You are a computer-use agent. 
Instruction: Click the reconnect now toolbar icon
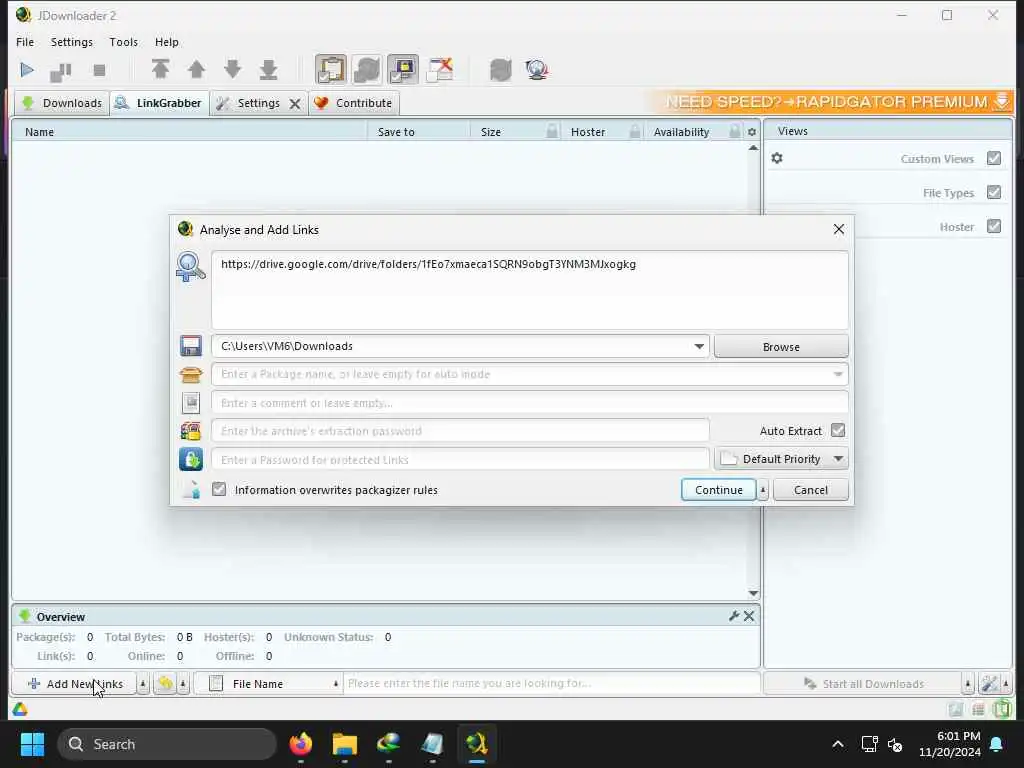click(x=501, y=69)
